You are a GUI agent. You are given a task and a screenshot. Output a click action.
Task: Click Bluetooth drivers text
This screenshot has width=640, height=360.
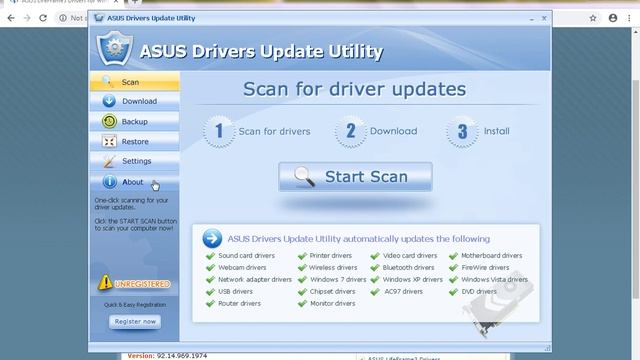(408, 267)
